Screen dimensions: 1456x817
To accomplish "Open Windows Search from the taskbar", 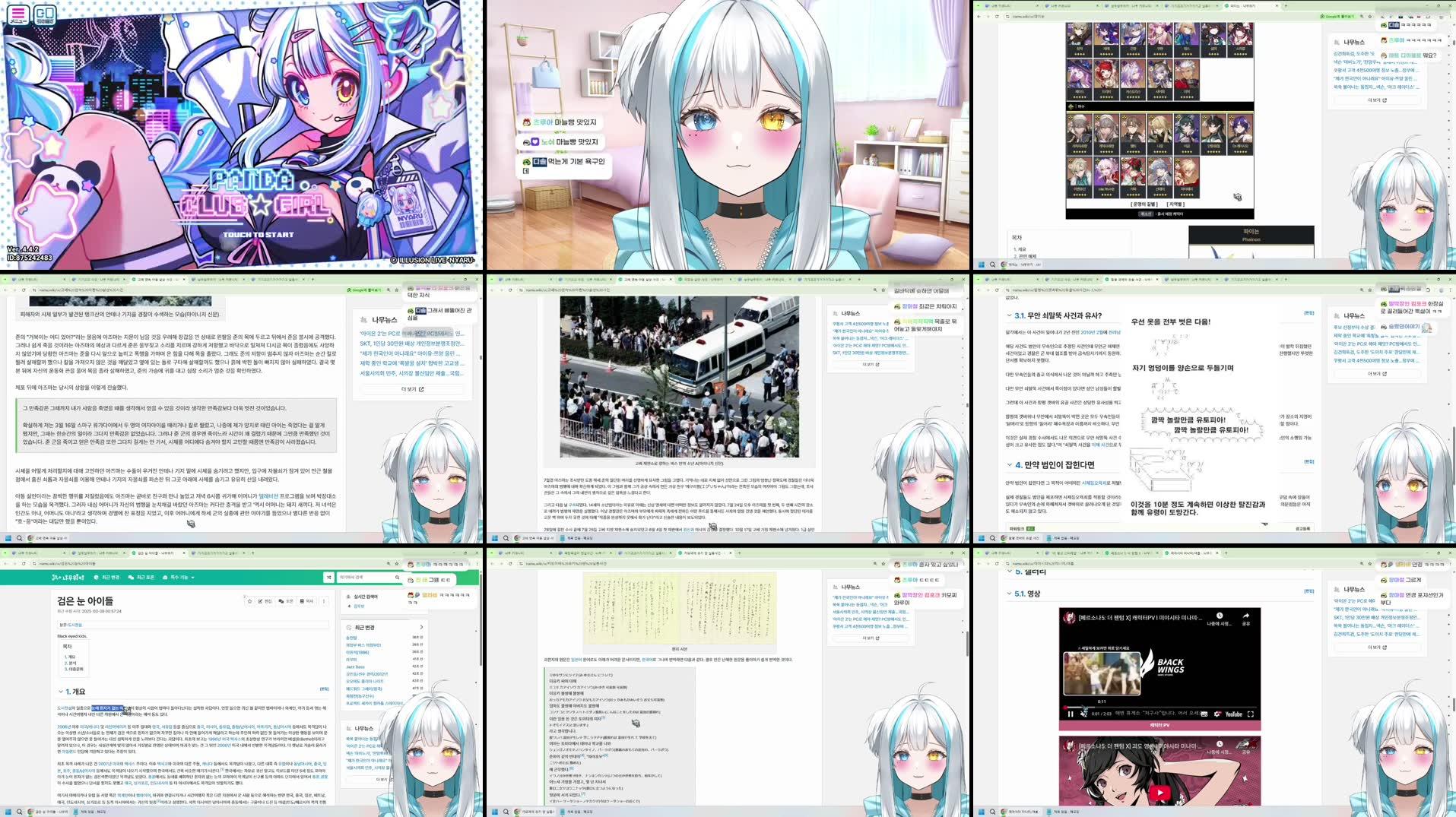I will coord(19,812).
